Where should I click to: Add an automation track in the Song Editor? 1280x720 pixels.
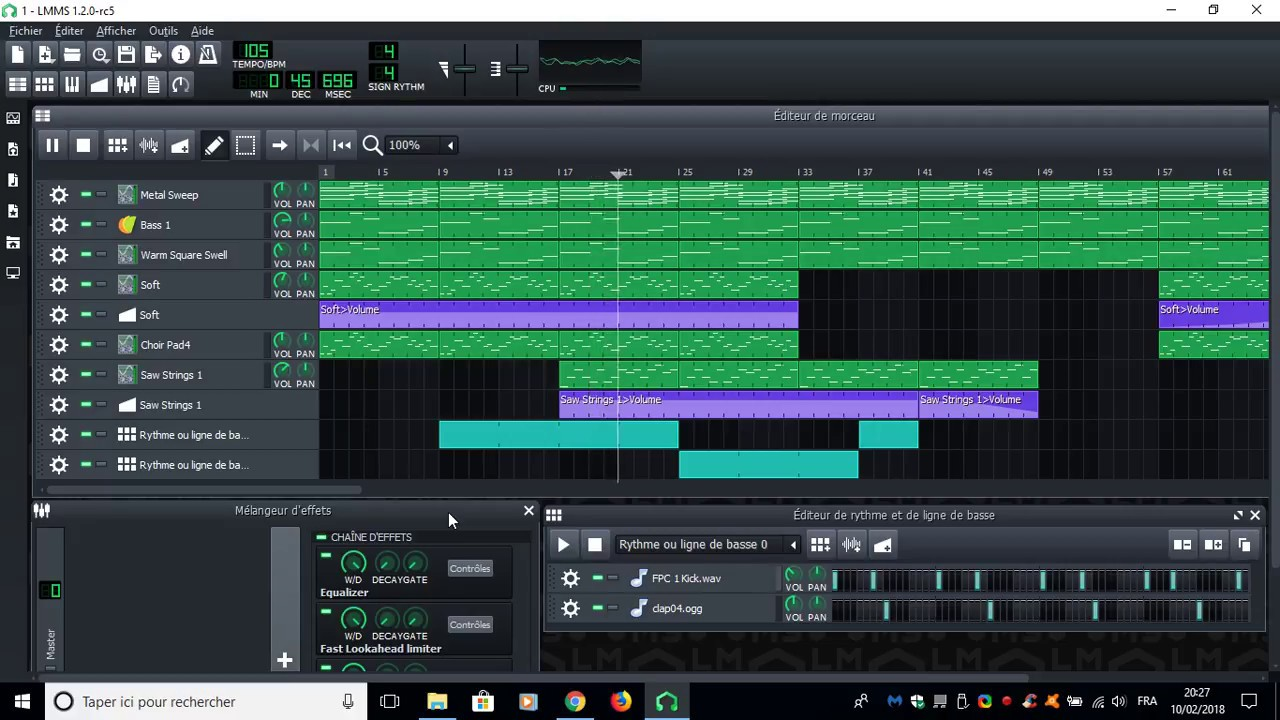(x=180, y=146)
